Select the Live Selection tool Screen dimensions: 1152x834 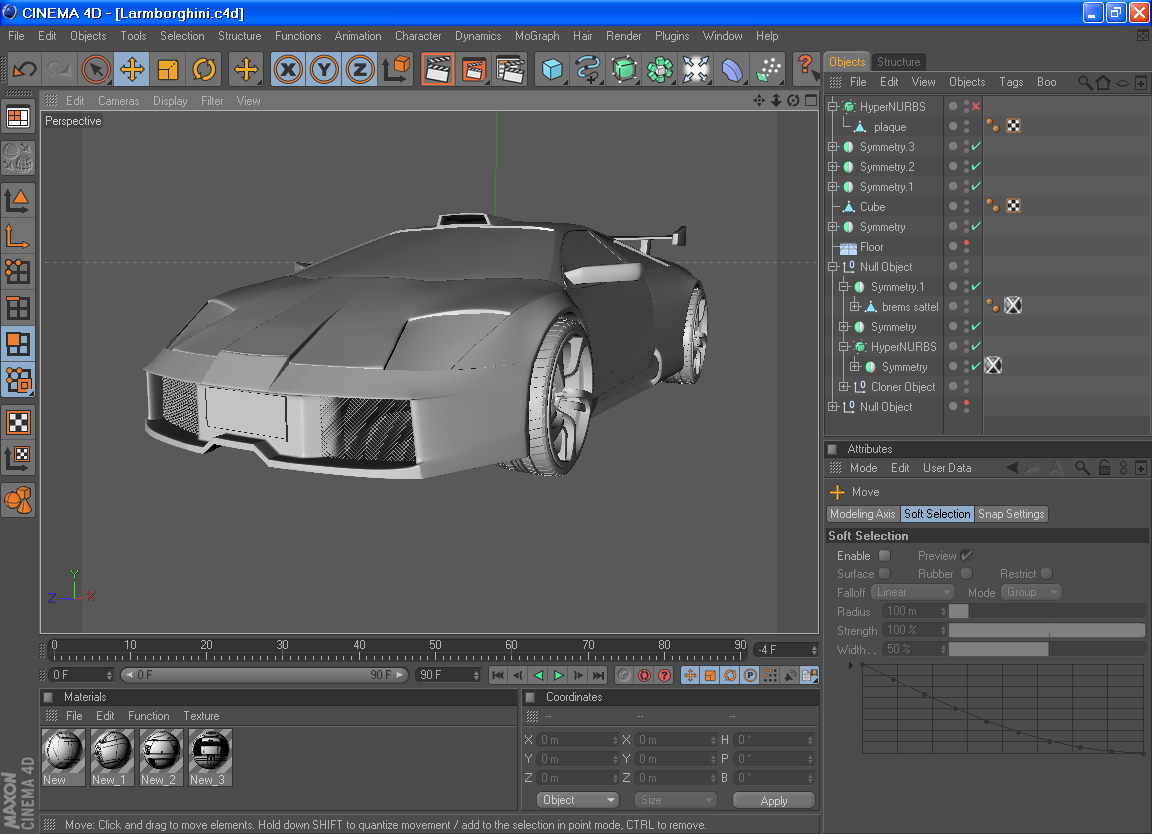click(96, 70)
